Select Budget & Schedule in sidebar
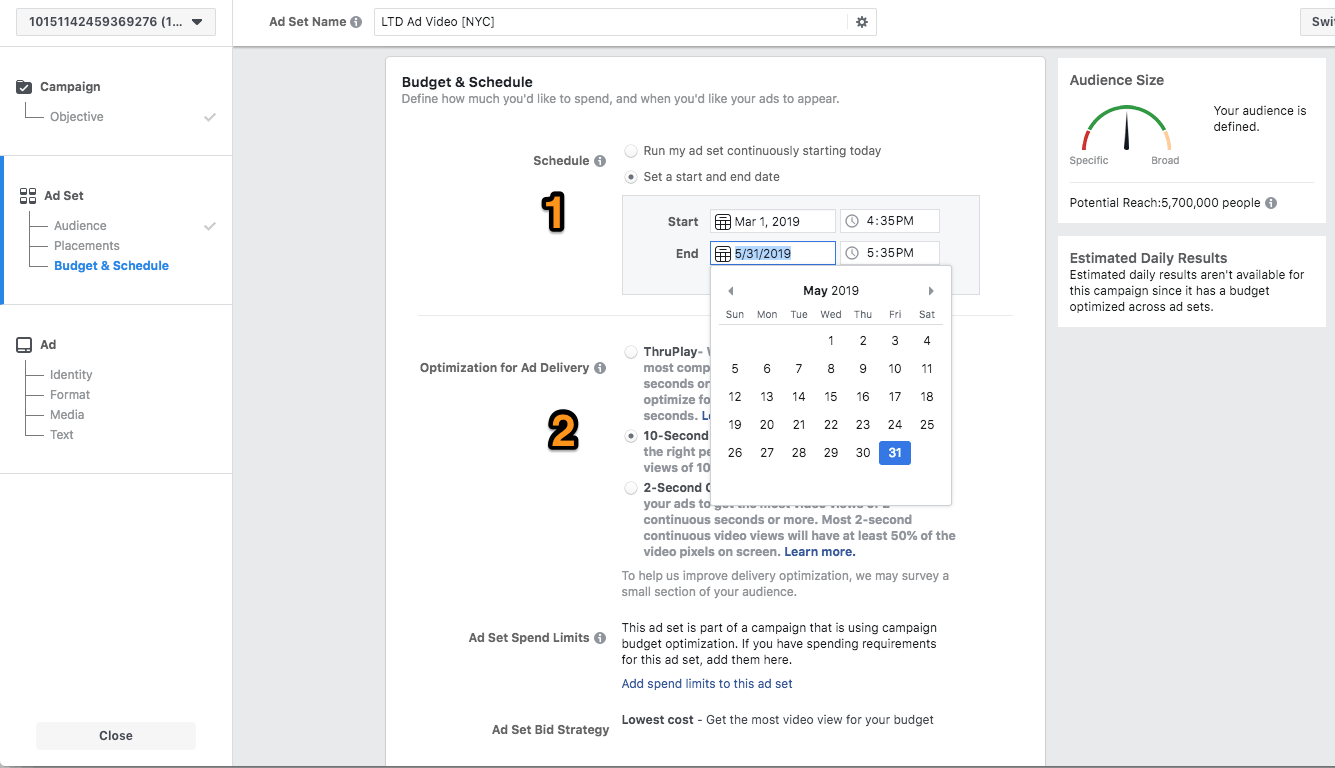This screenshot has height=768, width=1335. [112, 266]
